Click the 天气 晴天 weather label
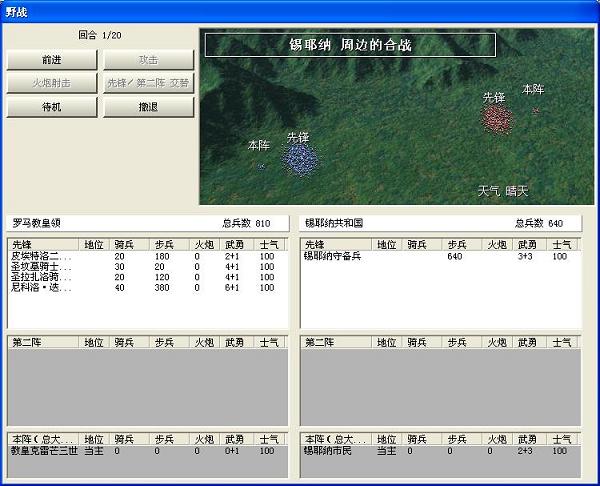Image resolution: width=600 pixels, height=486 pixels. 503,191
